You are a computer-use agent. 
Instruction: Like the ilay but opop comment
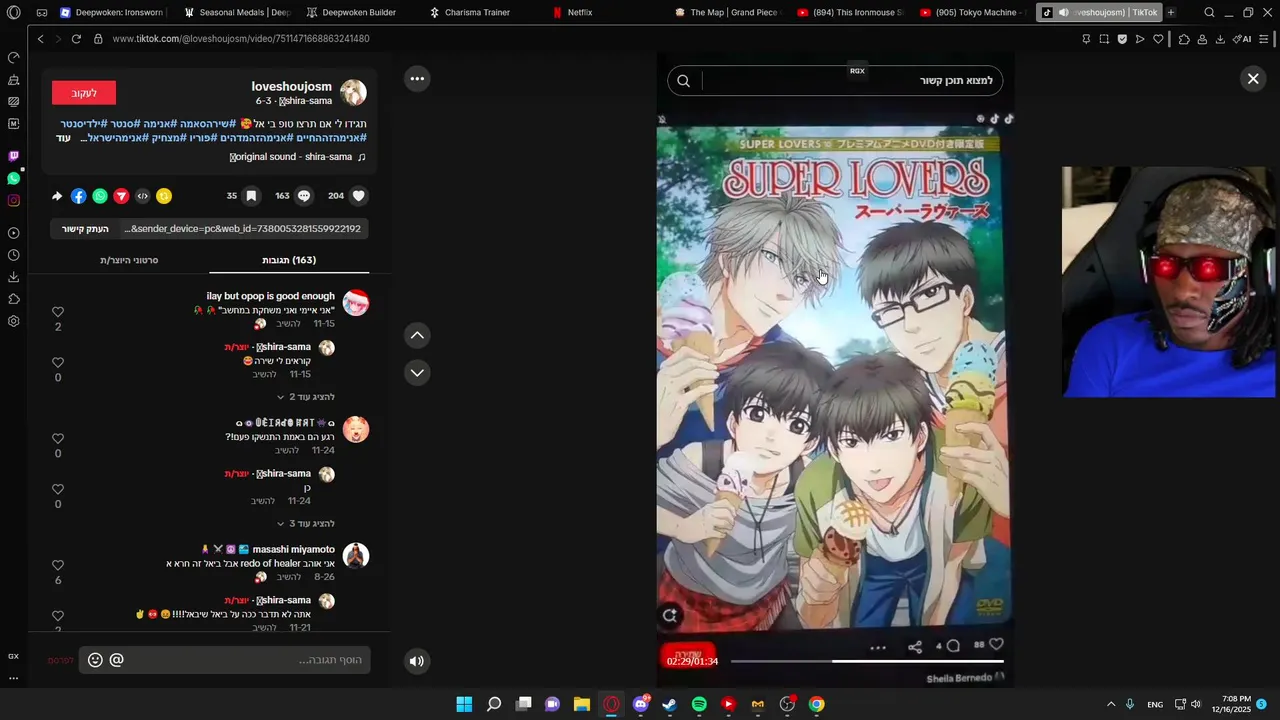58,312
